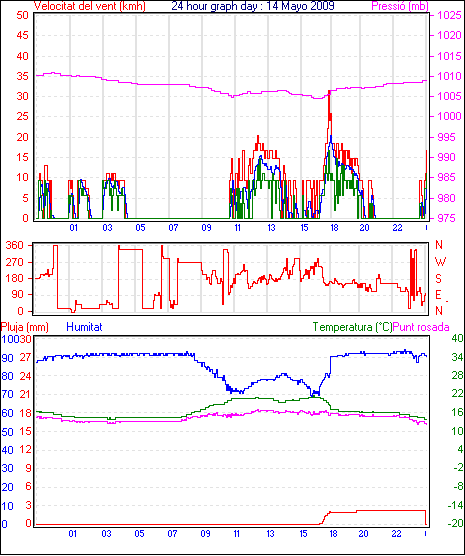Click the 'Temperatura (°C)' legend label
Viewport: 465px width, 556px height.
(x=352, y=327)
